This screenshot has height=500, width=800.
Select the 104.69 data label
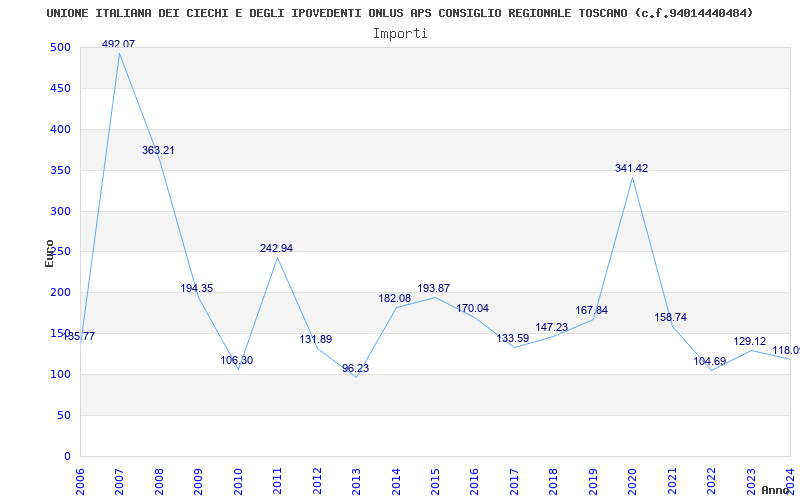click(x=710, y=362)
